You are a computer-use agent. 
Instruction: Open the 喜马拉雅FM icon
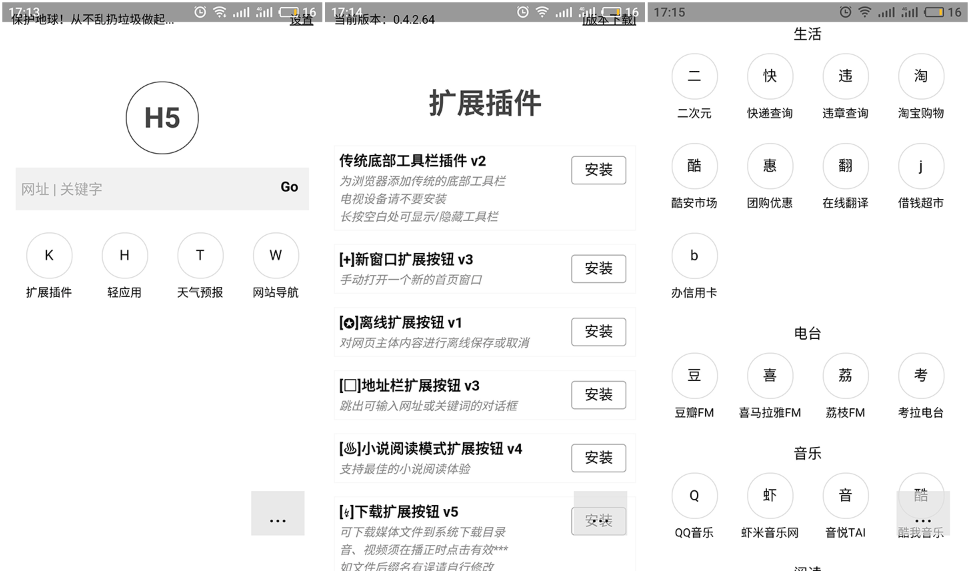[x=770, y=376]
